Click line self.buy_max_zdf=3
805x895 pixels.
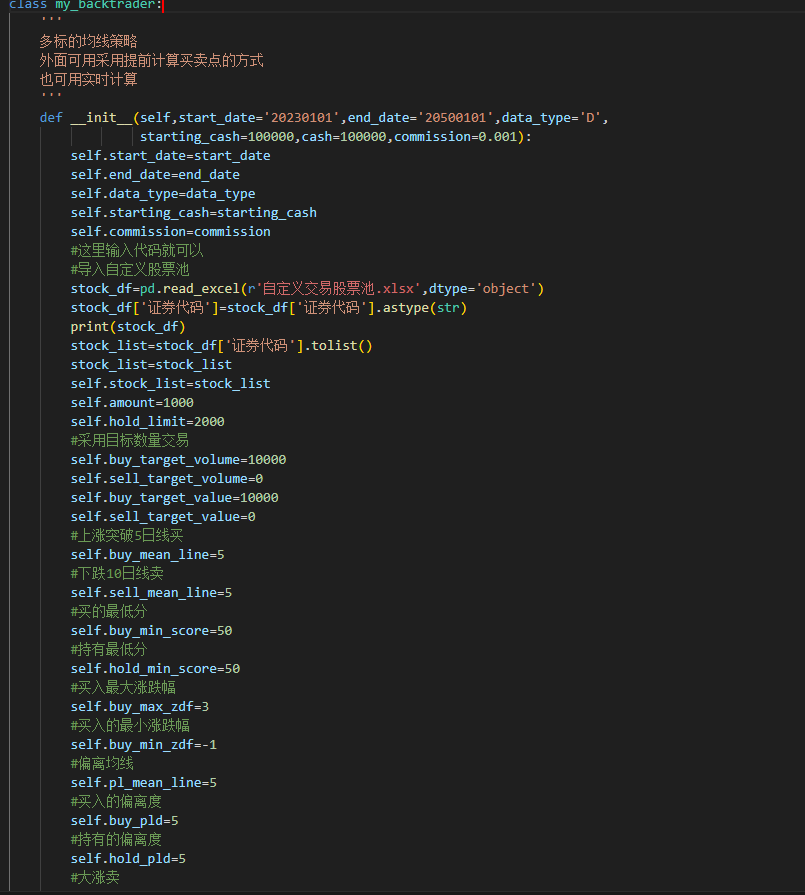pos(140,706)
